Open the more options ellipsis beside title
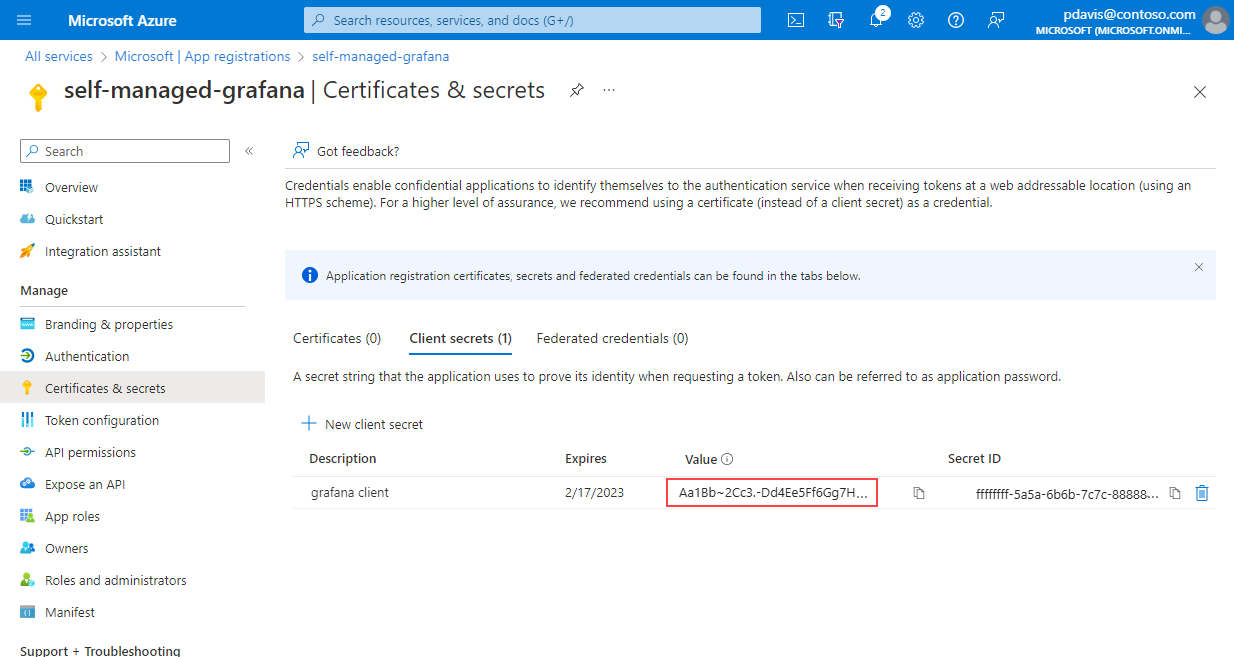1234x657 pixels. tap(609, 90)
